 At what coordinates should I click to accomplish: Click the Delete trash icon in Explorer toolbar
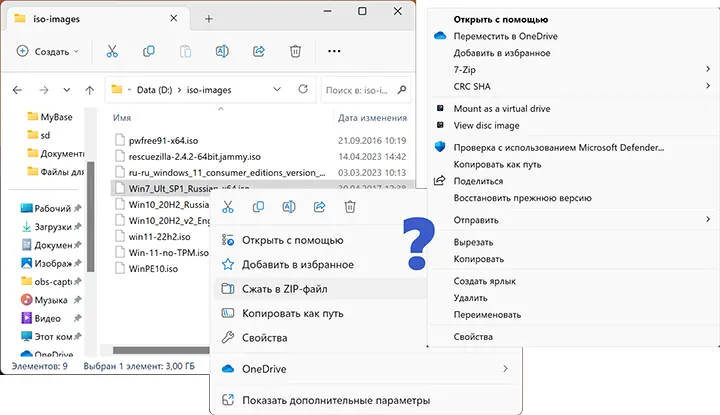click(295, 51)
